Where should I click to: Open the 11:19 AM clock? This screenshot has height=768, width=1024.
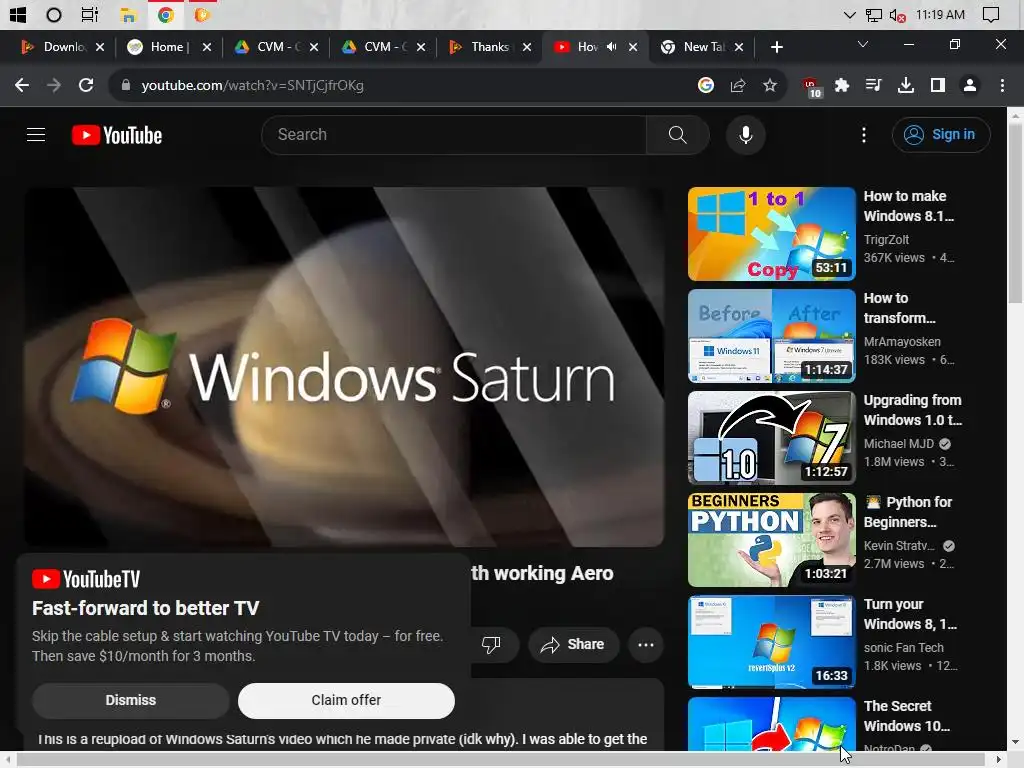tap(940, 14)
